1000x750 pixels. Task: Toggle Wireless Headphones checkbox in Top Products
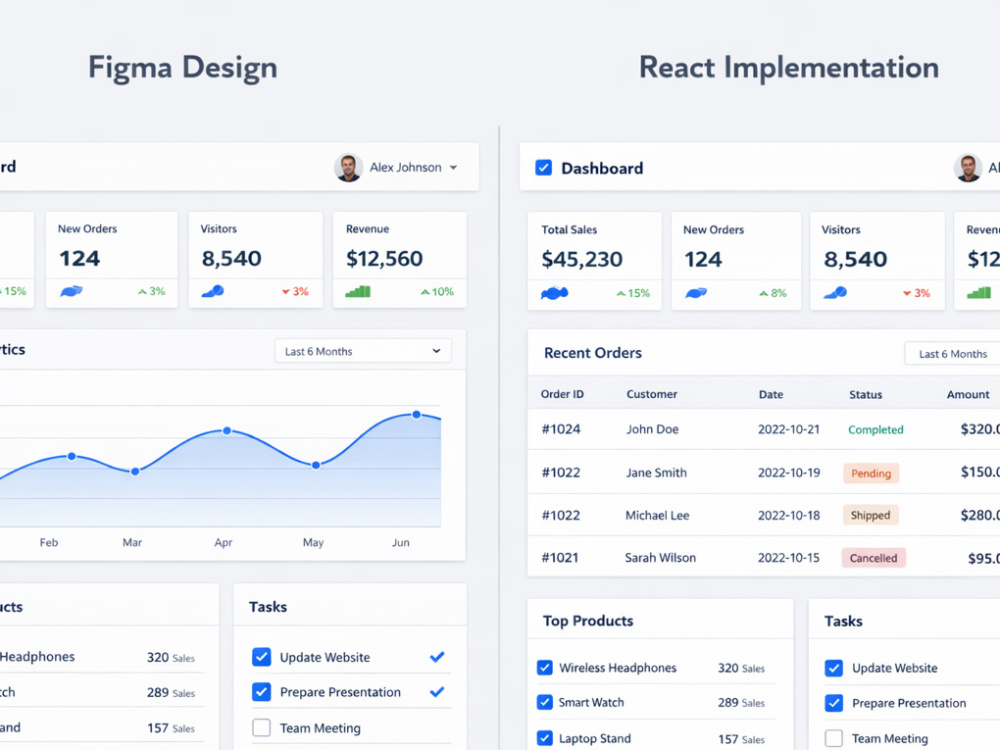point(545,668)
